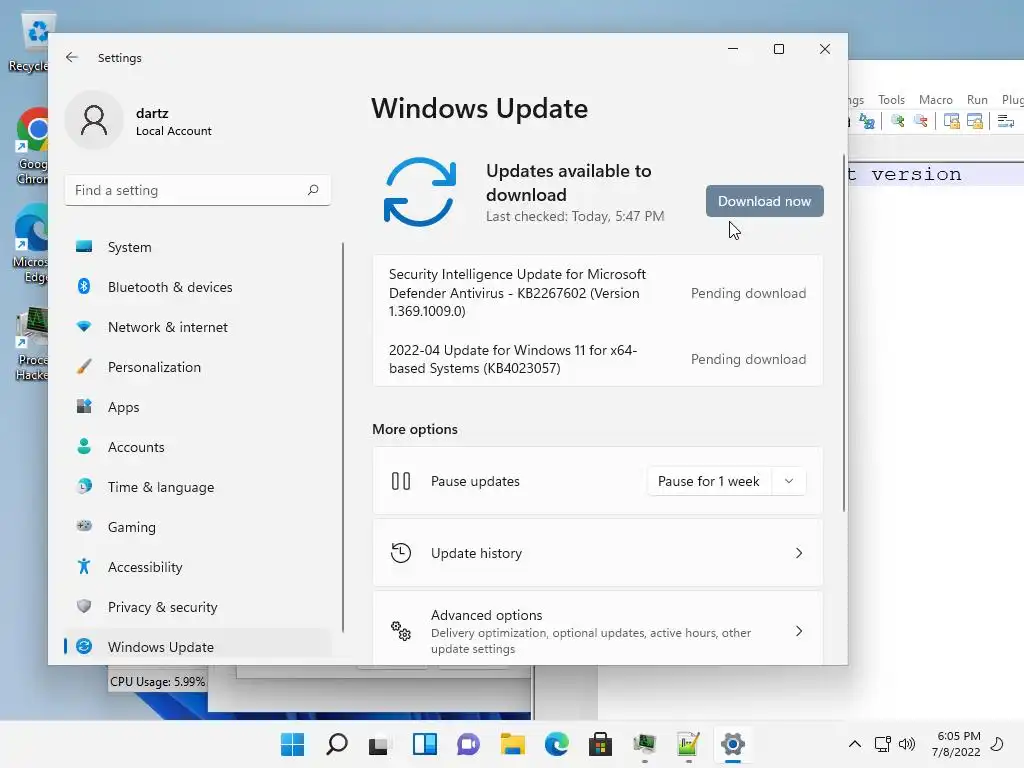Open the clock showing 6:05 PM
The image size is (1024, 768).
pyautogui.click(x=956, y=744)
